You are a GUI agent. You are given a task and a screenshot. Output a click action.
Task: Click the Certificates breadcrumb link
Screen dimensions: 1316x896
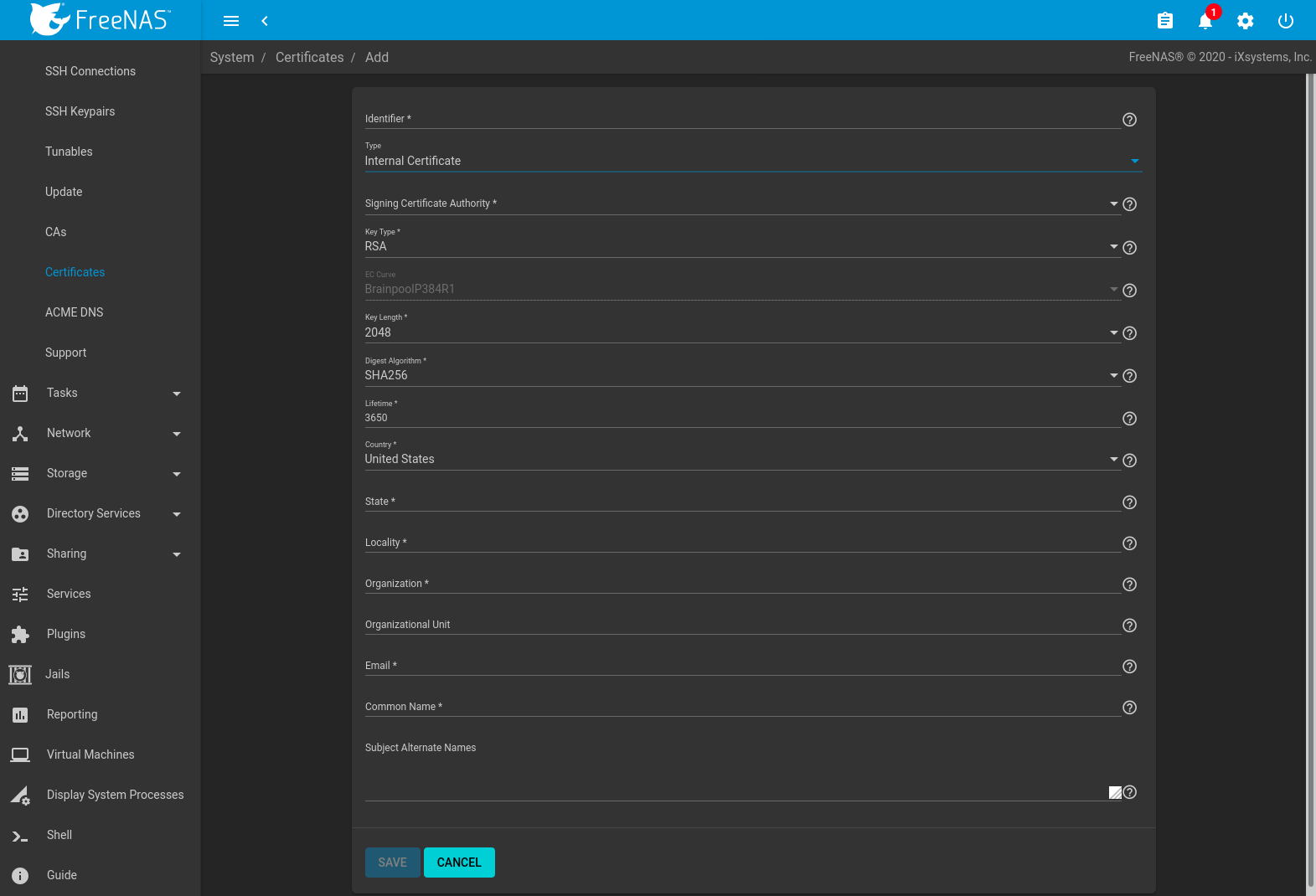click(309, 57)
